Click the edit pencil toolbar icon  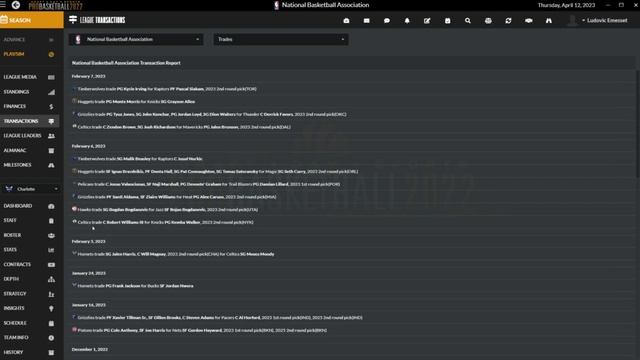[427, 20]
